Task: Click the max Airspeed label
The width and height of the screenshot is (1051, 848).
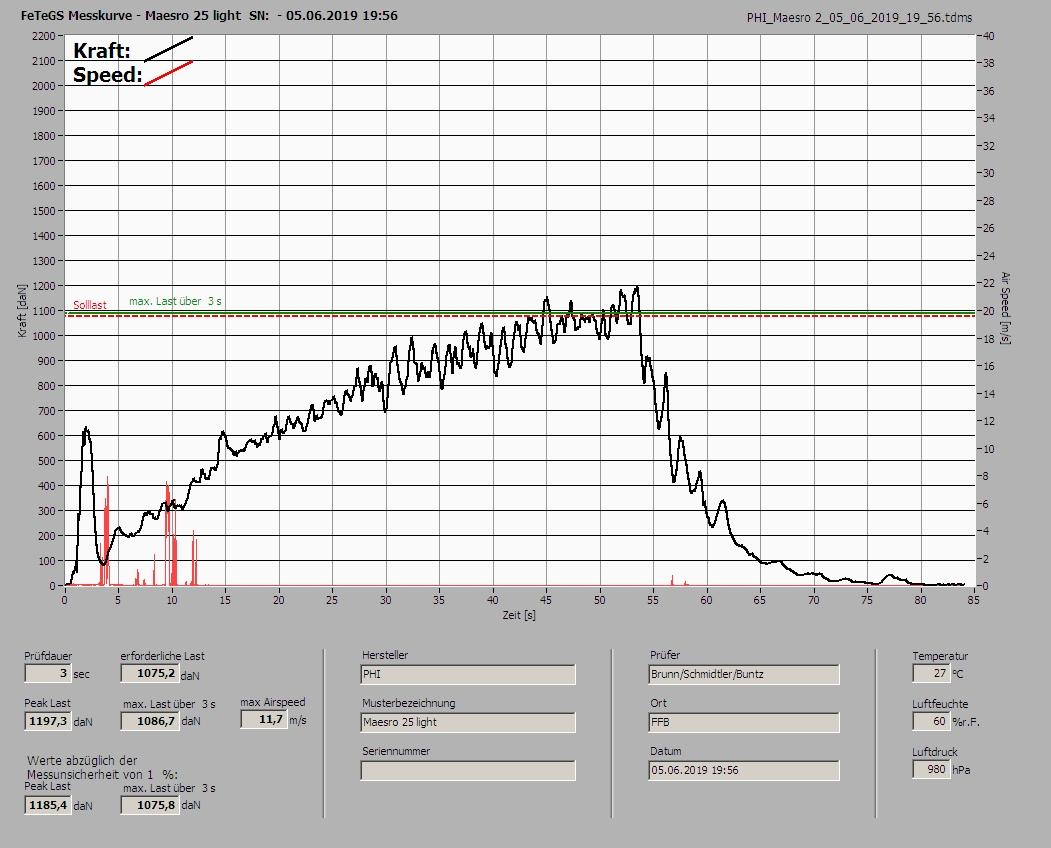Action: coord(273,703)
